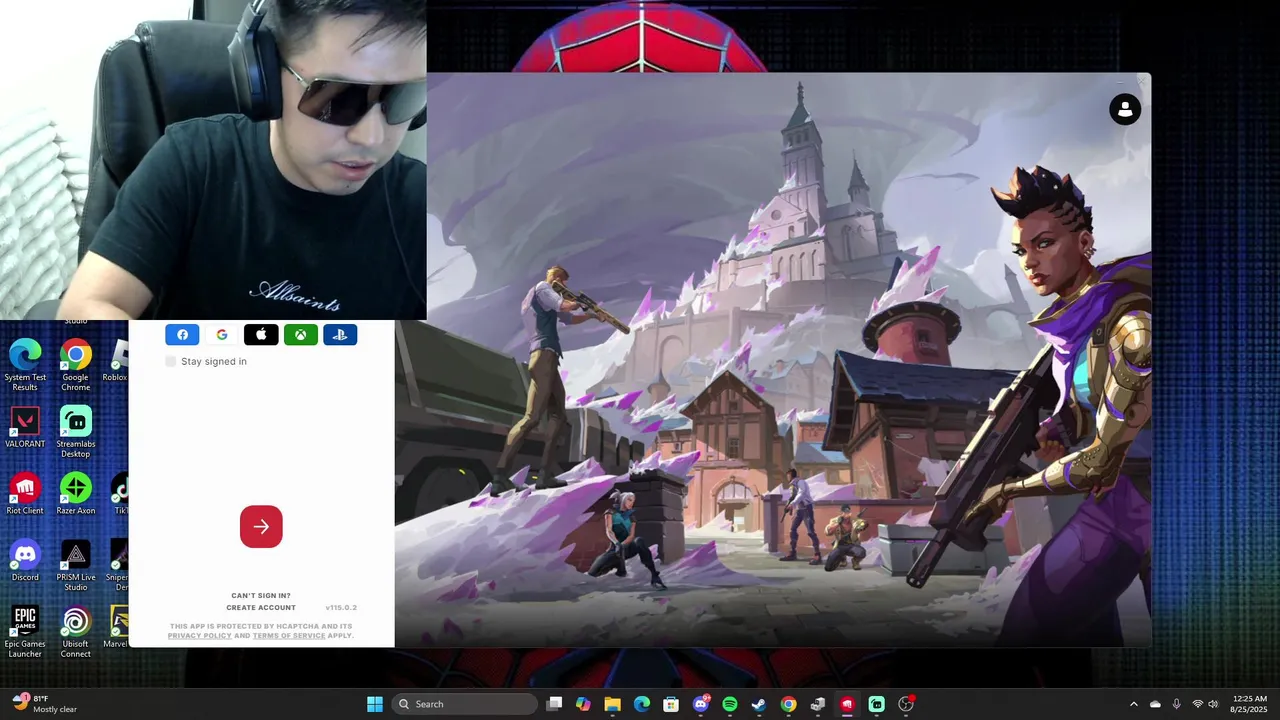Open Copilot from the taskbar
Image resolution: width=1280 pixels, height=720 pixels.
coord(584,704)
